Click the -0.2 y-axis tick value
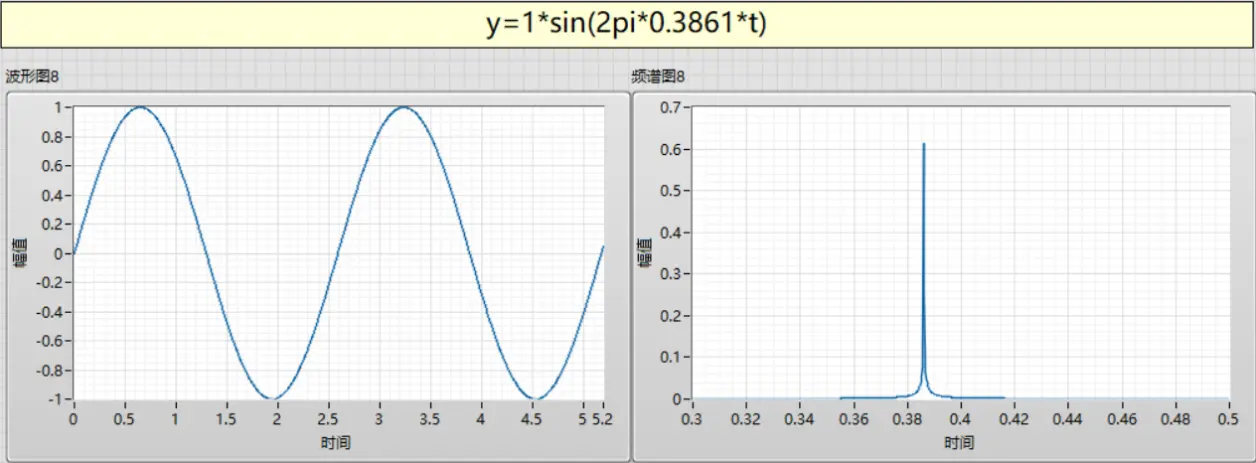Screen dimensions: 1256x463 [49, 282]
